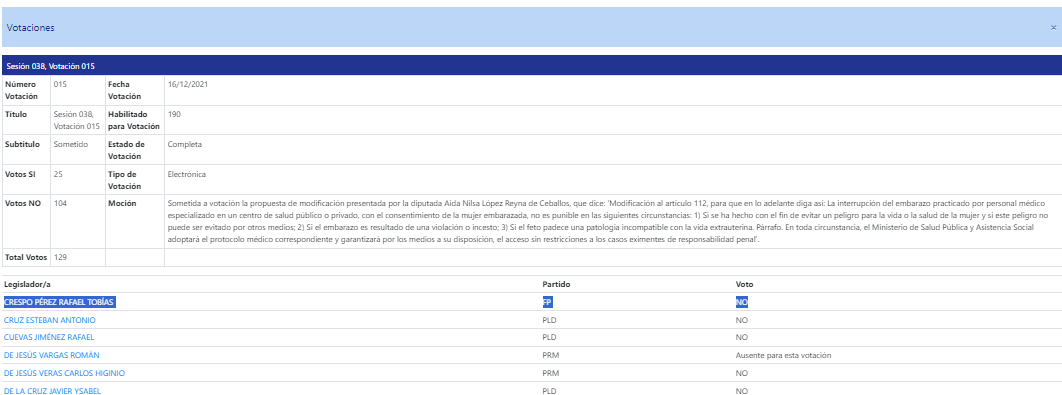Click the Estado de Votación label
1062x395 pixels.
tap(126, 150)
